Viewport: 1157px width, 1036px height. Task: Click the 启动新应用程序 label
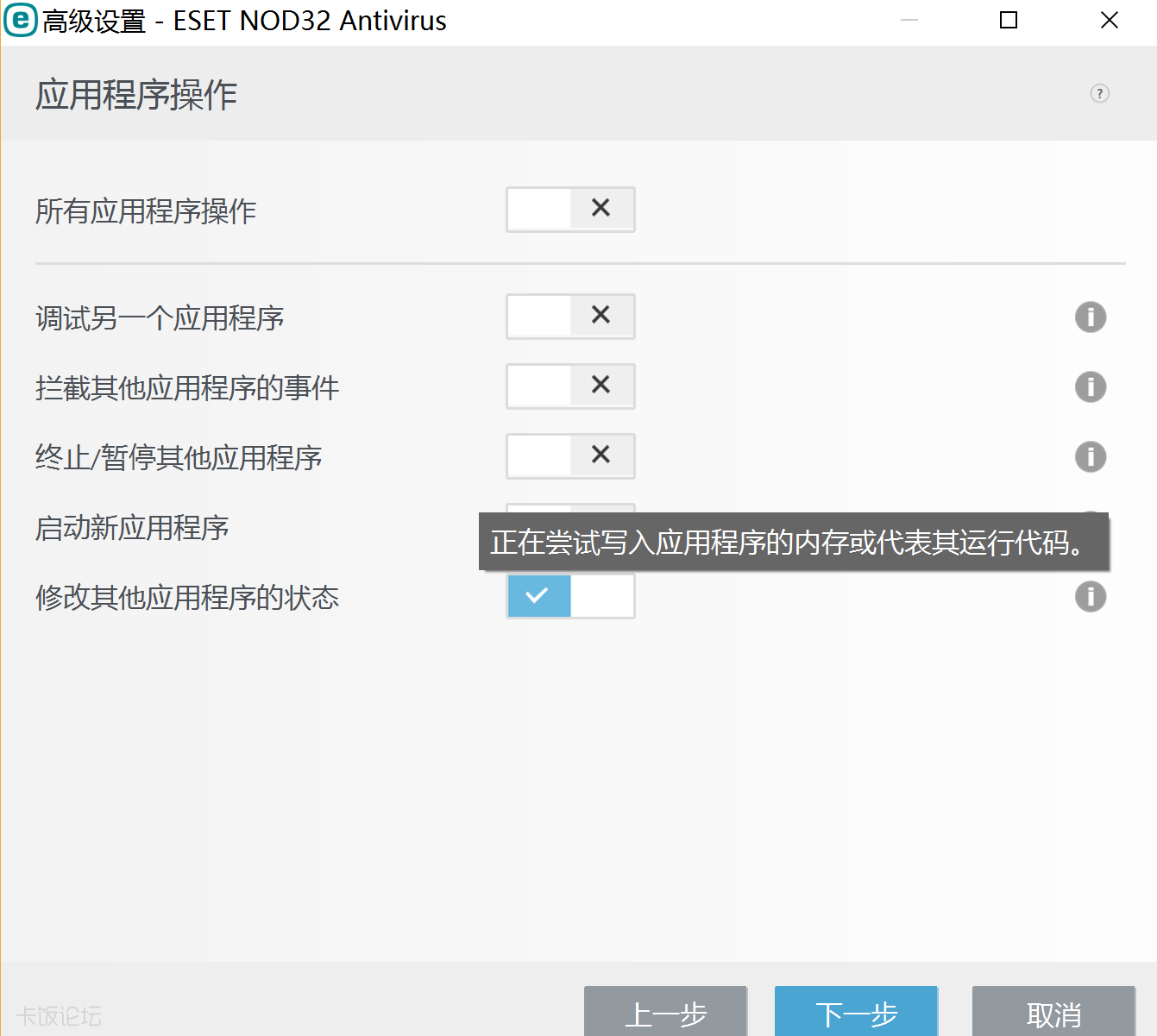pyautogui.click(x=132, y=527)
